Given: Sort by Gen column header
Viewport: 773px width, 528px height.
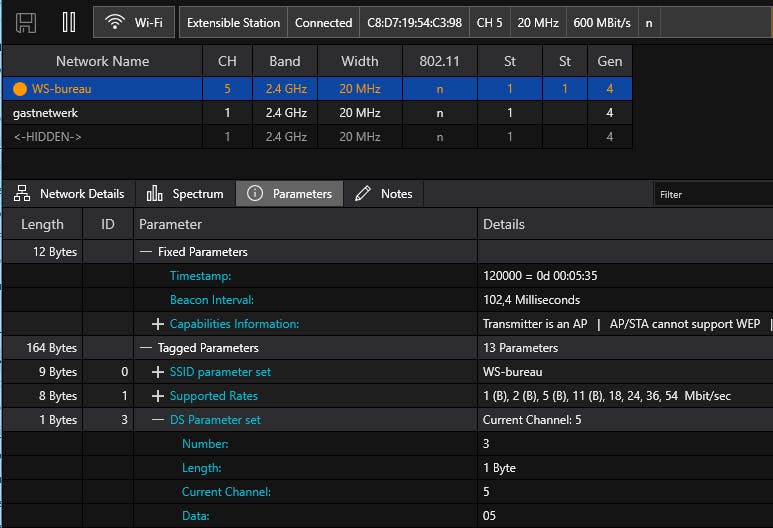Looking at the screenshot, I should 610,61.
